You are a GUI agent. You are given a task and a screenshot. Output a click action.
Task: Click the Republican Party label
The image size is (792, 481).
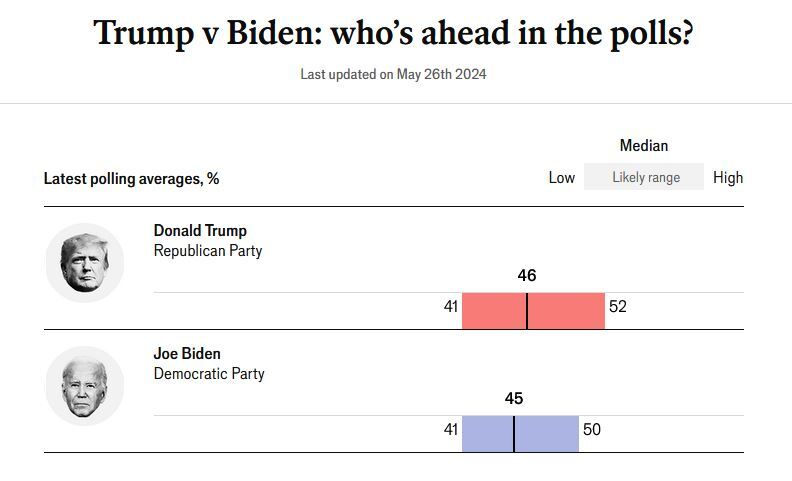[208, 251]
